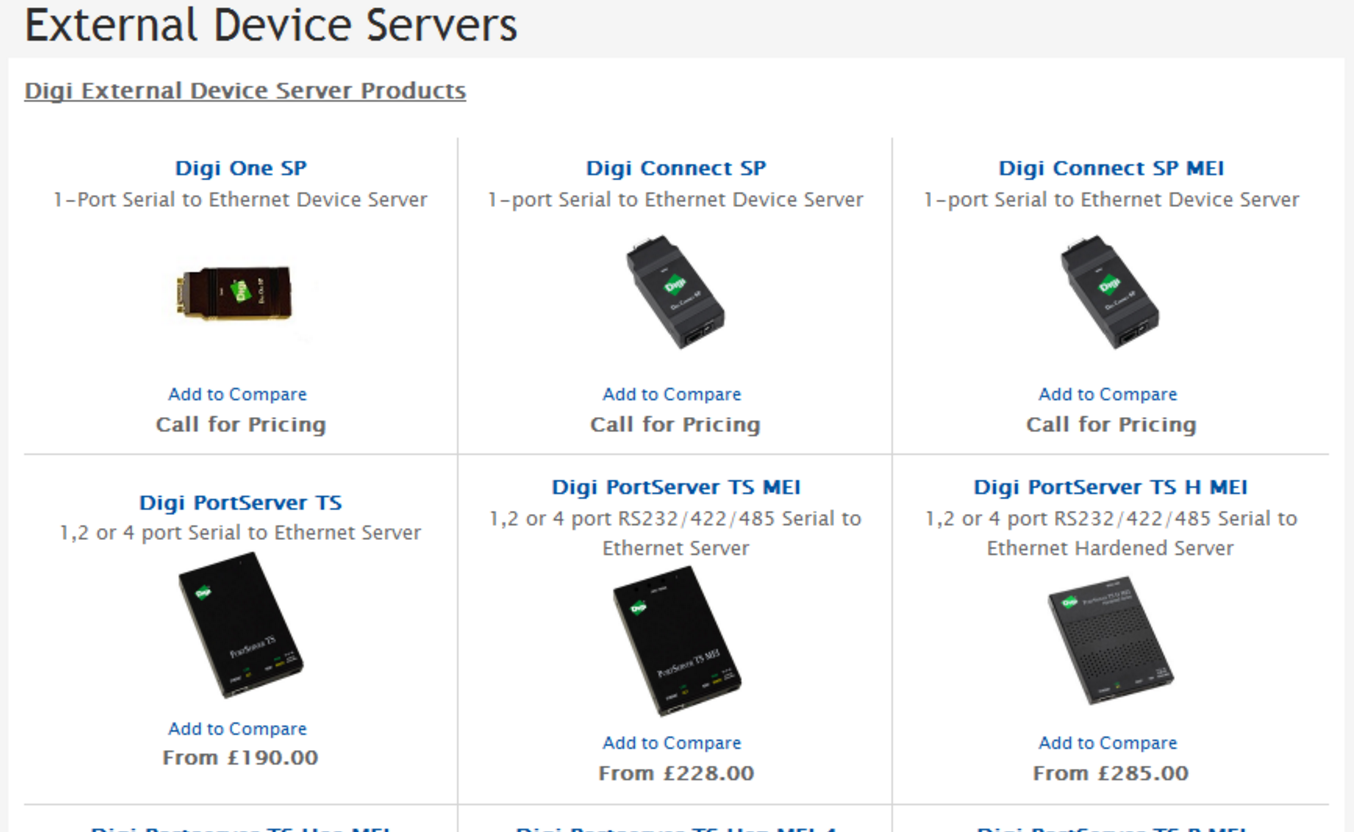Add Digi PortServer TS MEI to compare
The image size is (1364, 832).
671,743
